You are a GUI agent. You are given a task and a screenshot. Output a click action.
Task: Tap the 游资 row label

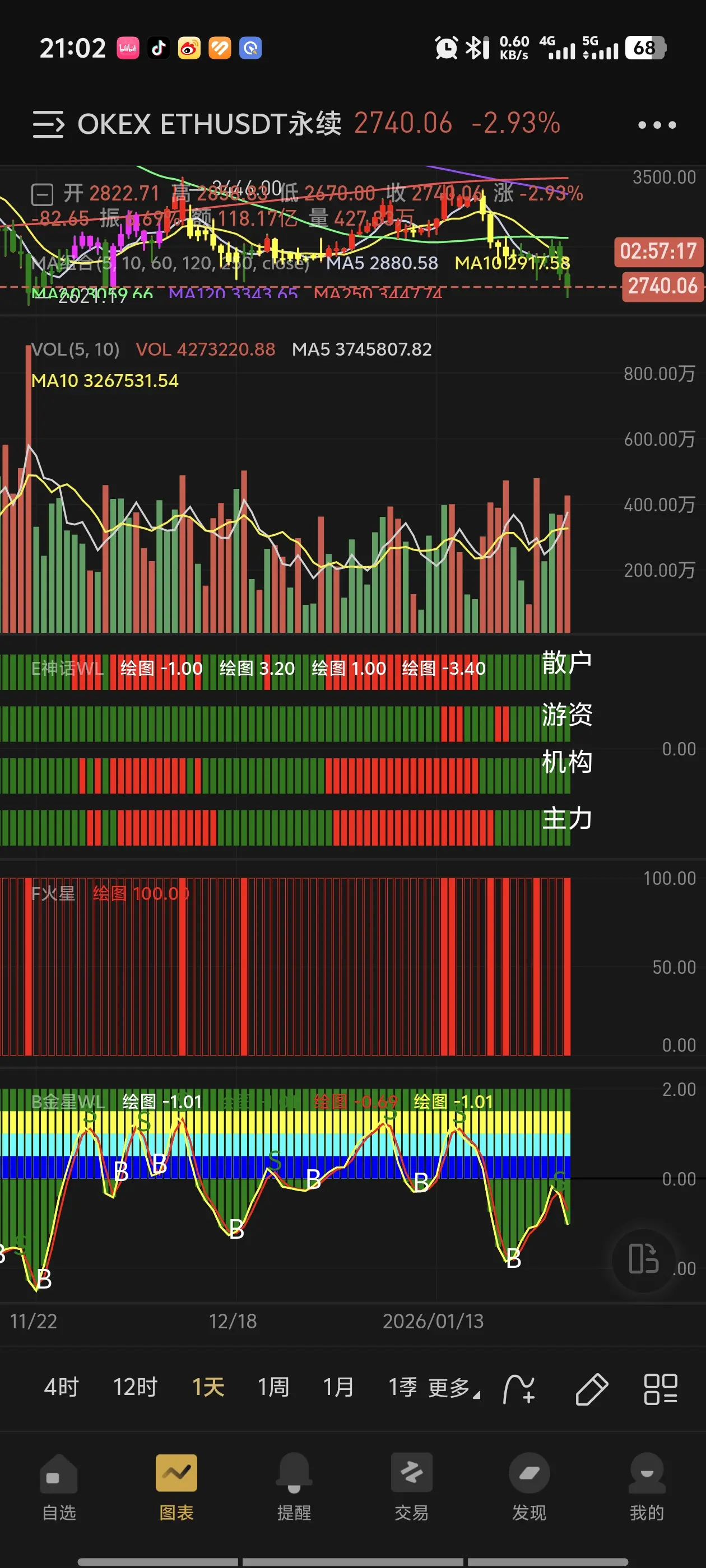point(566,714)
